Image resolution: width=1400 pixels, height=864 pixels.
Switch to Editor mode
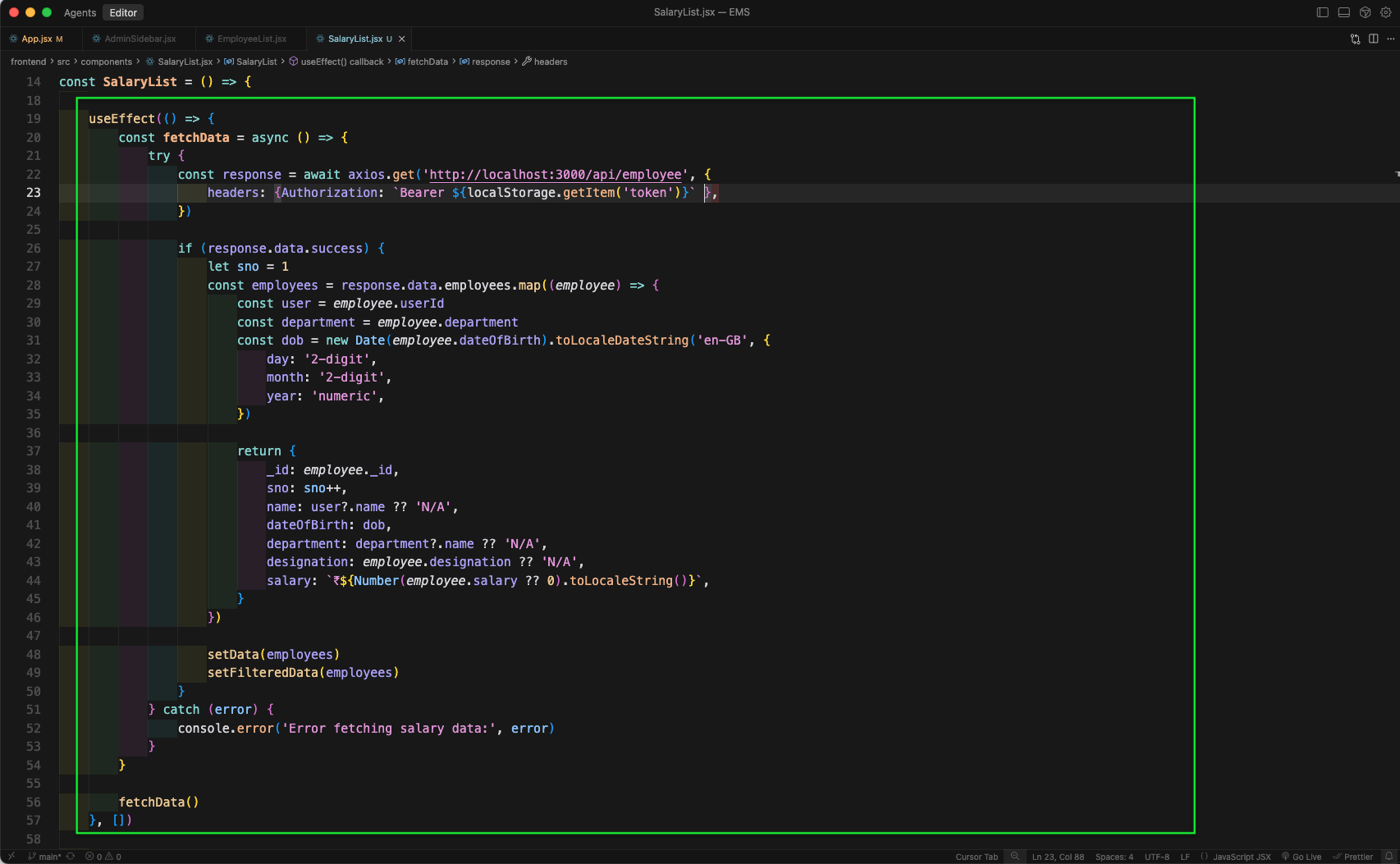coord(123,12)
